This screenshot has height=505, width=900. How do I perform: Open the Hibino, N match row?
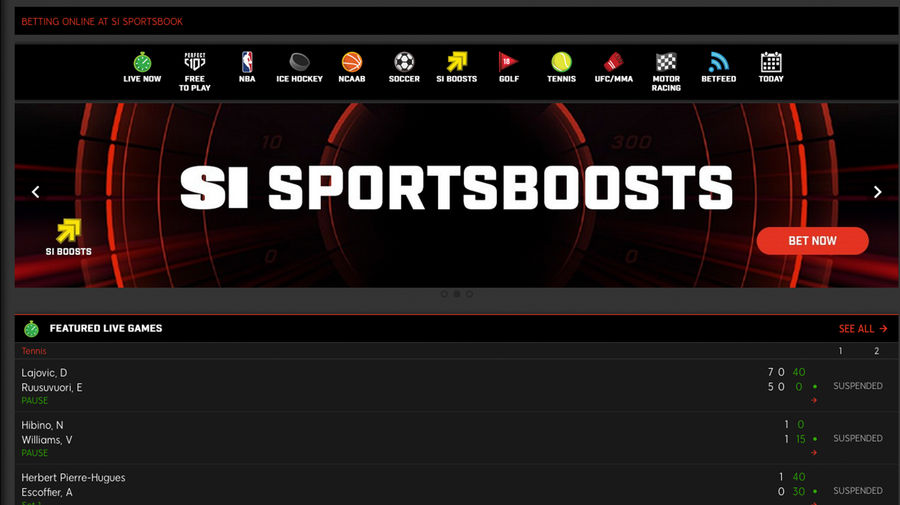(457, 438)
